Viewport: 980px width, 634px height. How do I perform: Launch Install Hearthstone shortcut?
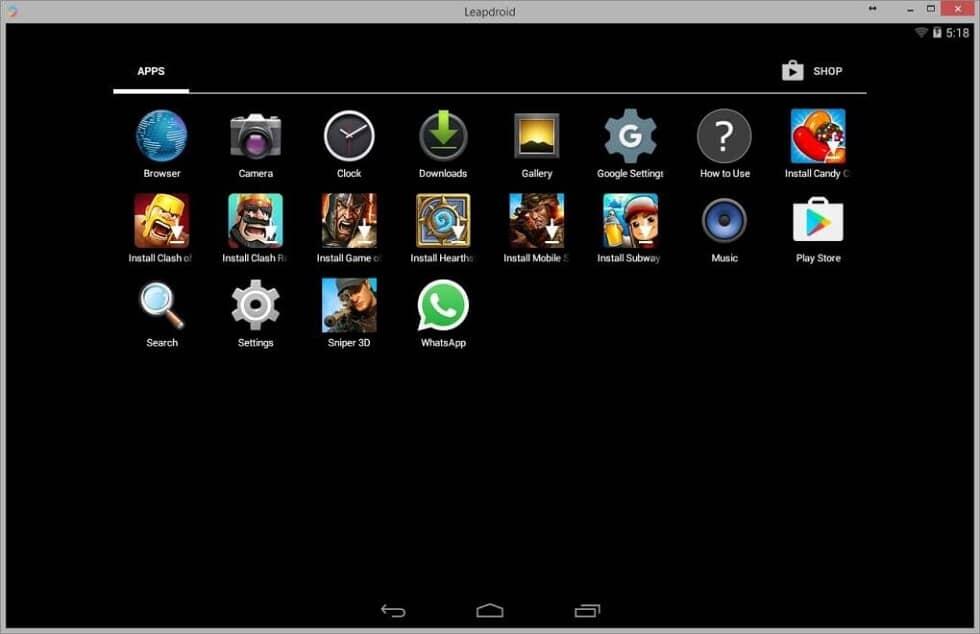(442, 221)
